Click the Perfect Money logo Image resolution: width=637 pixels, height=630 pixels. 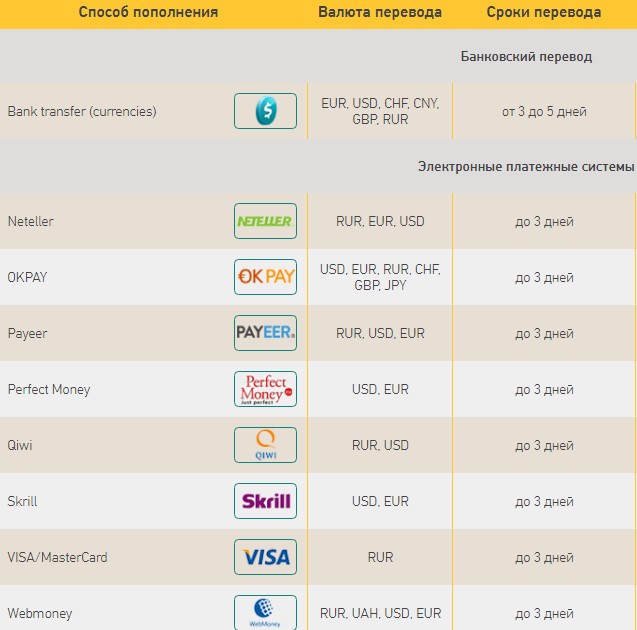pos(265,389)
